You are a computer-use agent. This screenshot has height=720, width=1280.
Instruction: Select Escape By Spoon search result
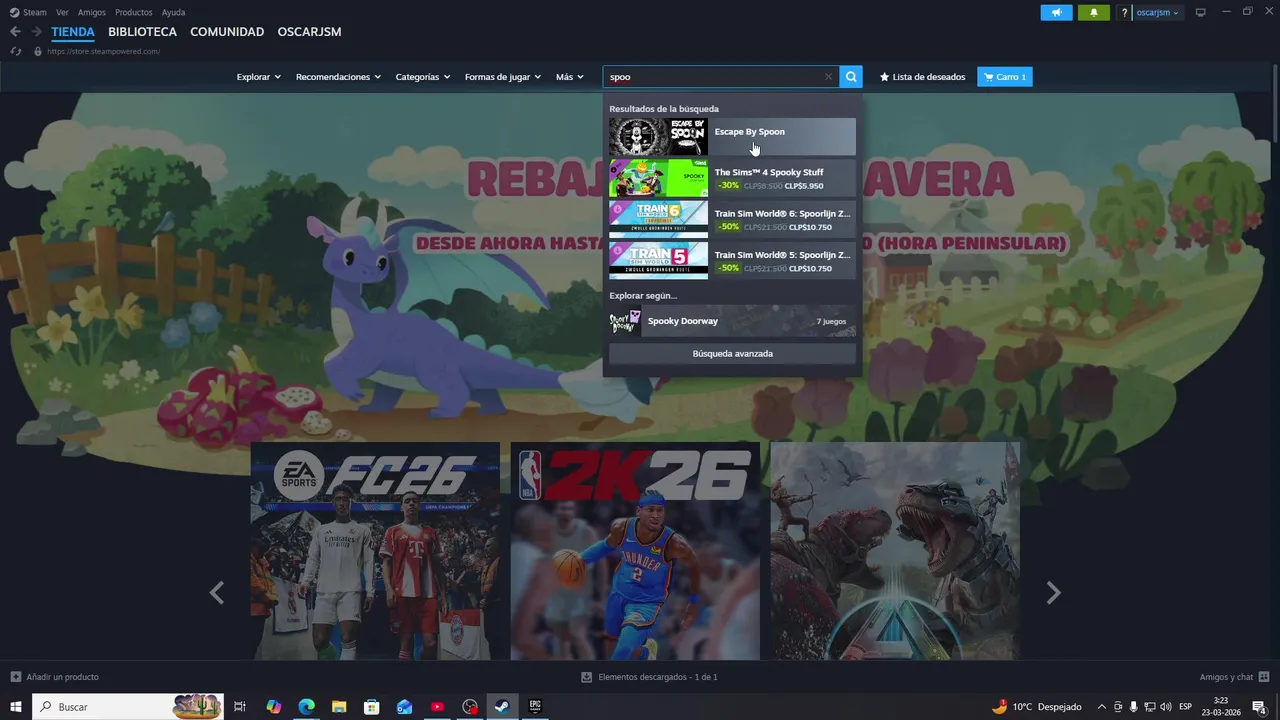tap(732, 137)
